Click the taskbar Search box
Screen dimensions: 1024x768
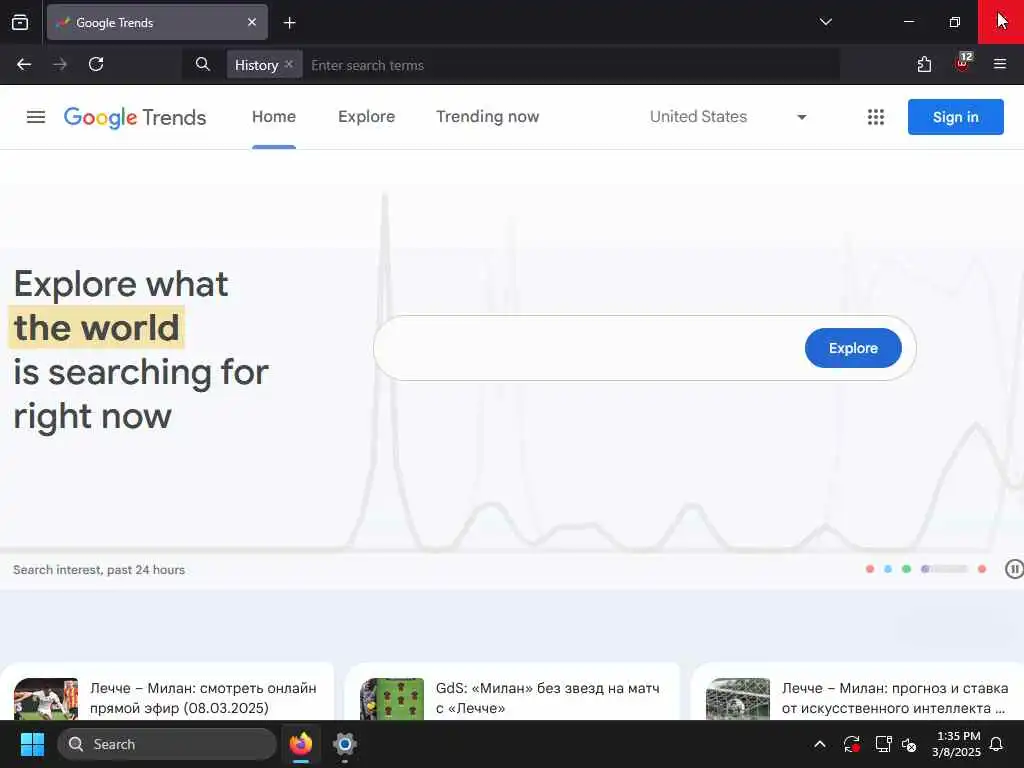167,744
